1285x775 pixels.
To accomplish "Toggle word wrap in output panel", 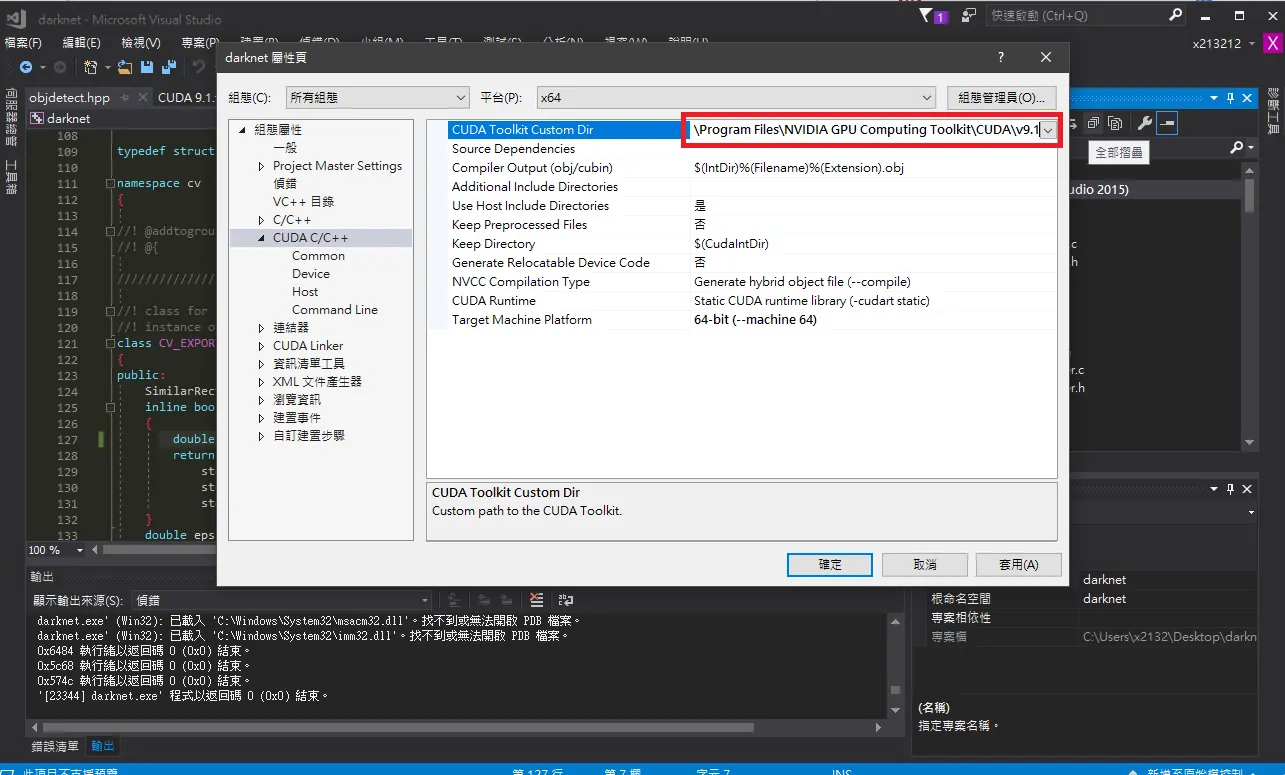I will click(566, 600).
